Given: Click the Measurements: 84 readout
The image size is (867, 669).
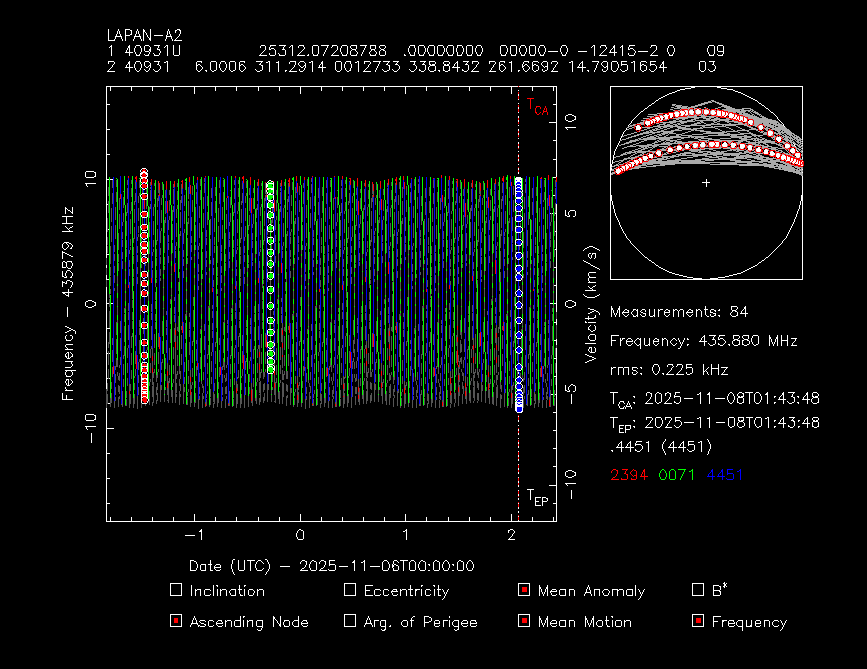Looking at the screenshot, I should [x=678, y=312].
